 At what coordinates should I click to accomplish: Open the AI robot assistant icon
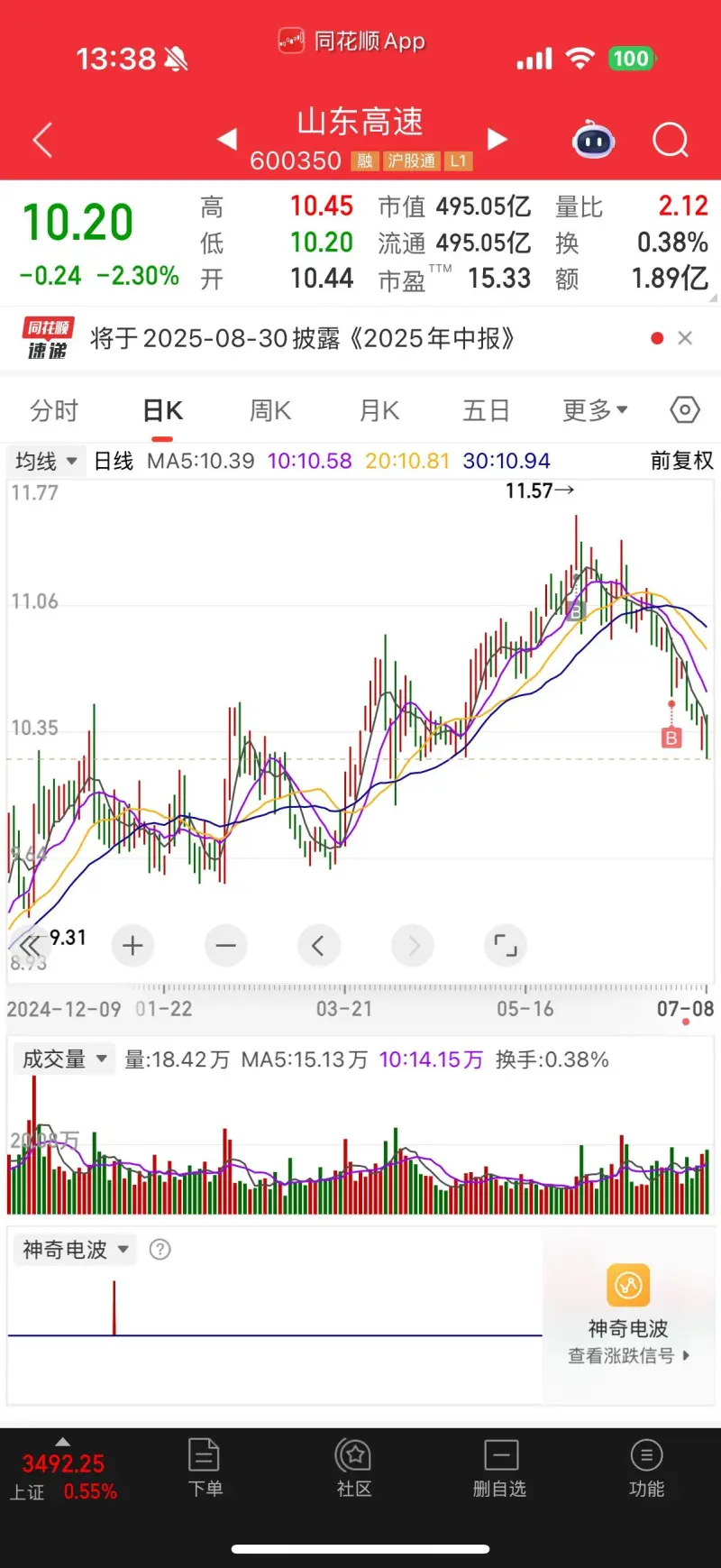click(x=593, y=141)
